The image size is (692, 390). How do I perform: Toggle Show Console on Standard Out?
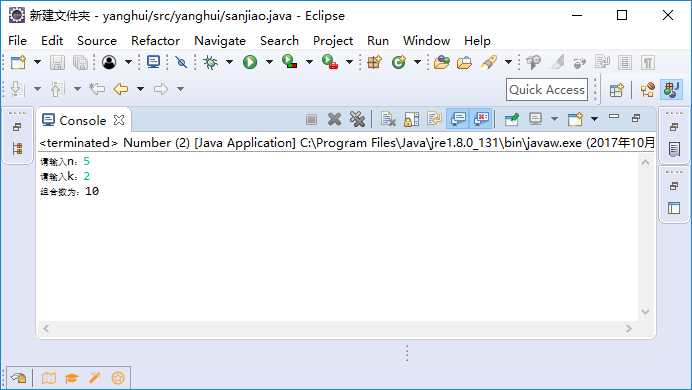pyautogui.click(x=458, y=119)
